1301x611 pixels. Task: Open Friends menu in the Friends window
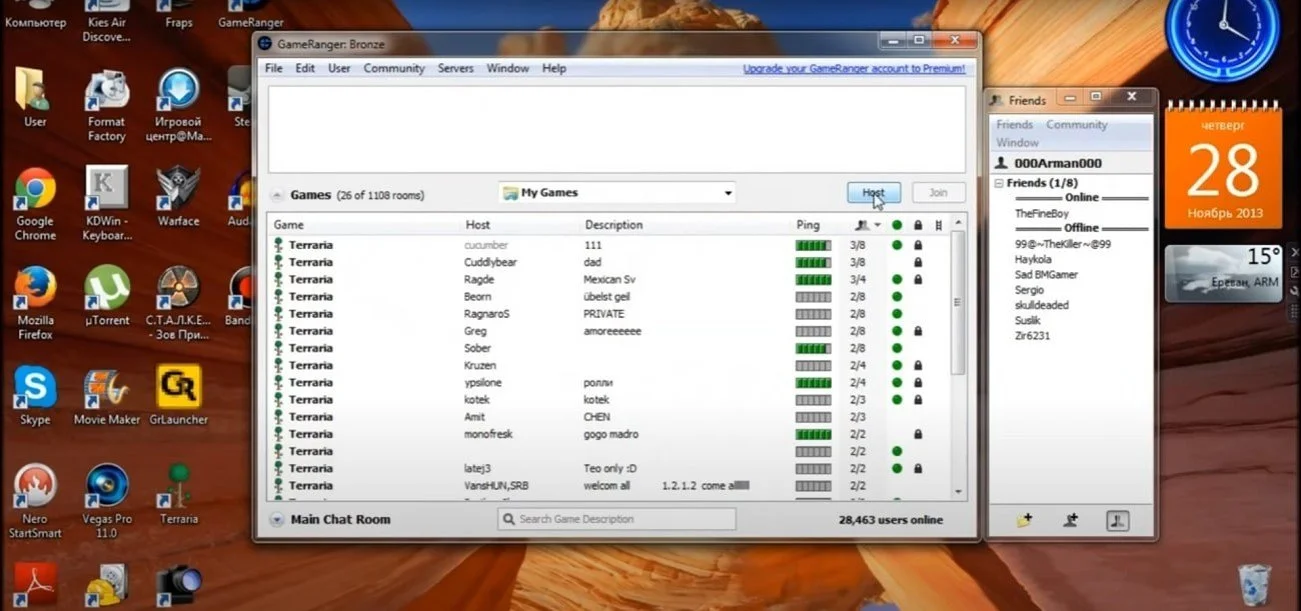coord(1014,125)
